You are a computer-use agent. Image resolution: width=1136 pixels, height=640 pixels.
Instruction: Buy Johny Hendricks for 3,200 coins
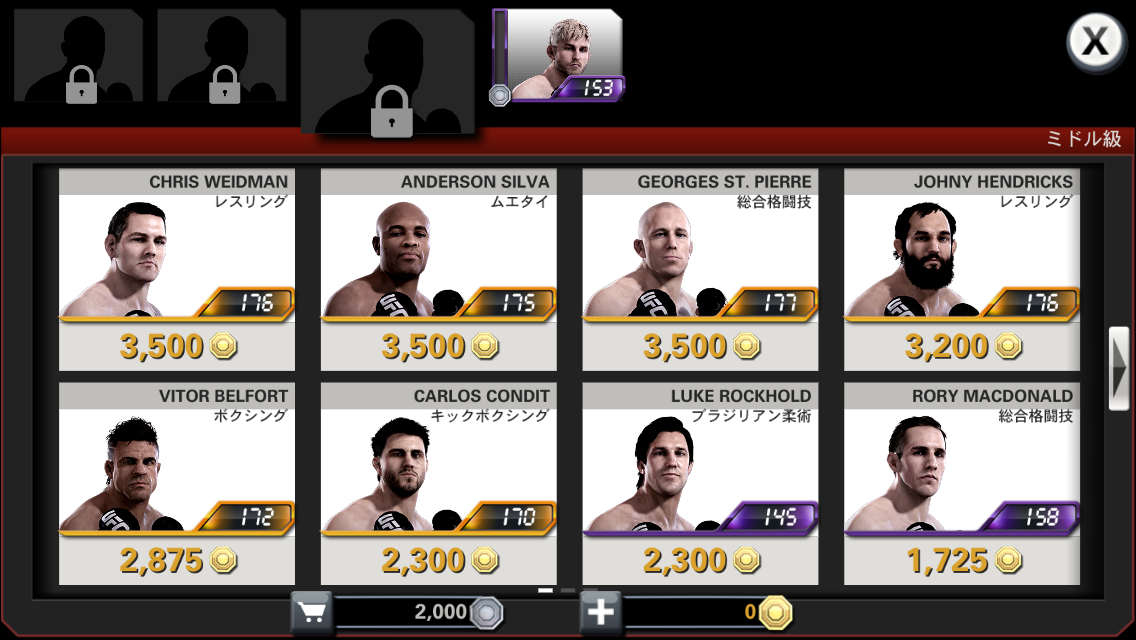pyautogui.click(x=961, y=270)
